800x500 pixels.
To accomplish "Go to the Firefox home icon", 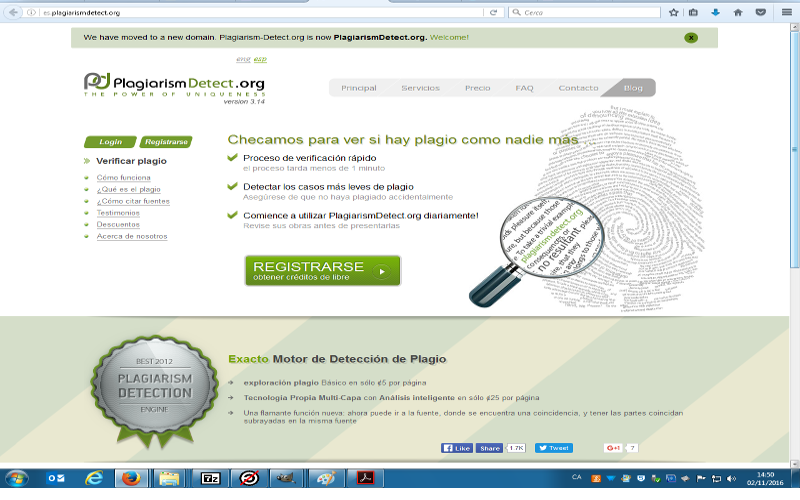I will (x=738, y=12).
